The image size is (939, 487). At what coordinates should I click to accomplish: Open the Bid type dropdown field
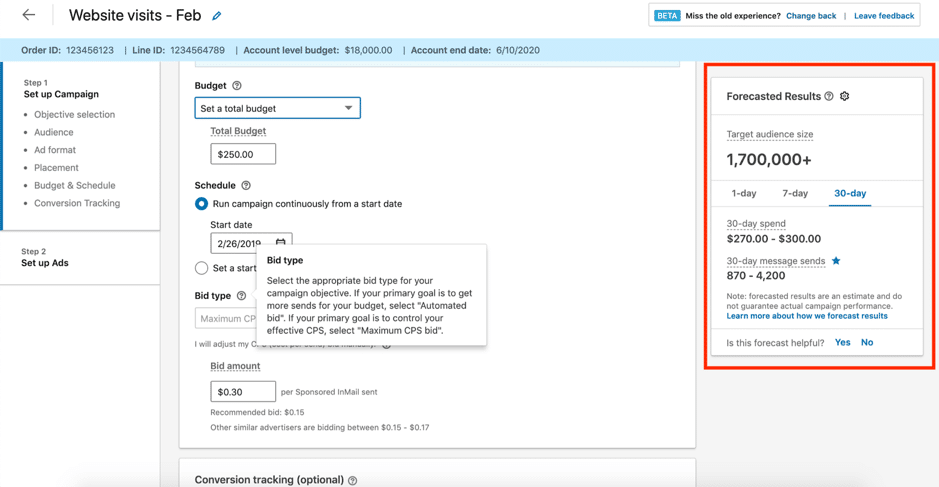pyautogui.click(x=225, y=319)
